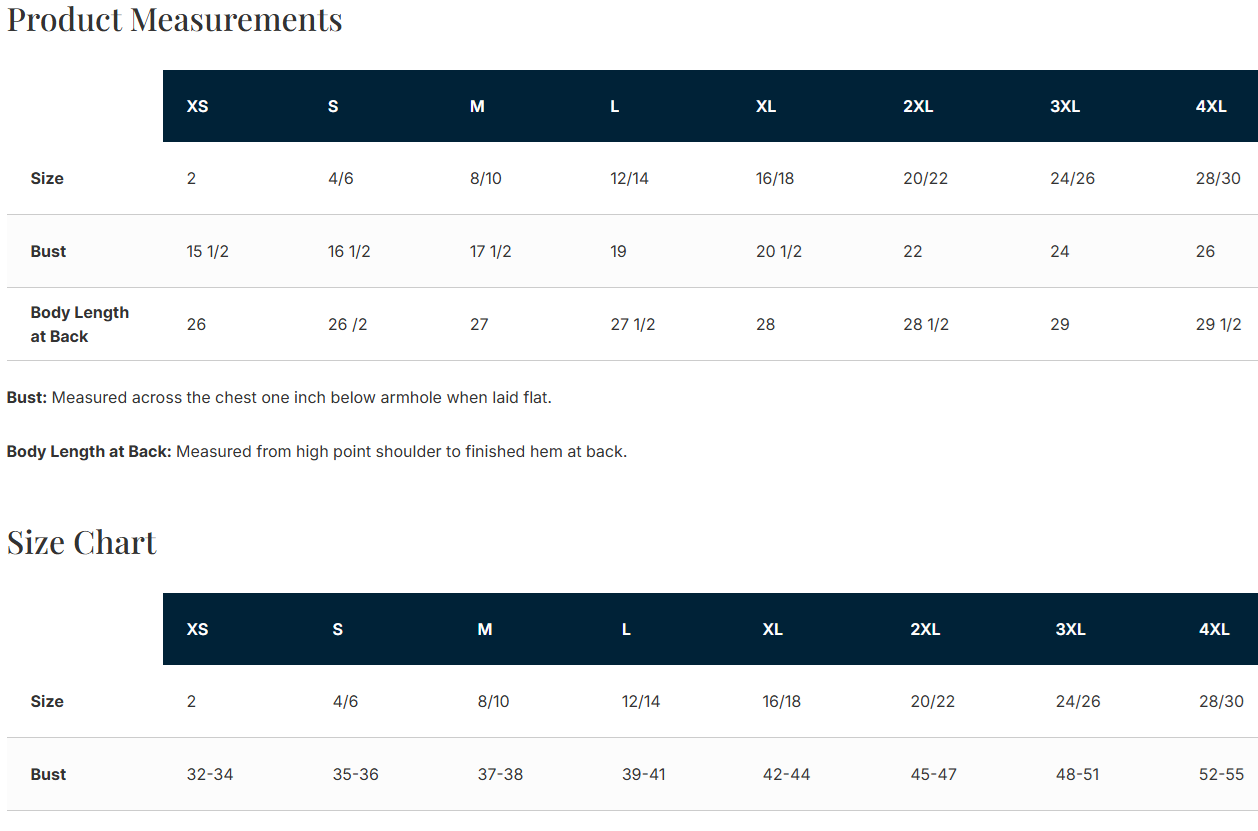Select the bust range 42-44 cell

click(x=787, y=774)
